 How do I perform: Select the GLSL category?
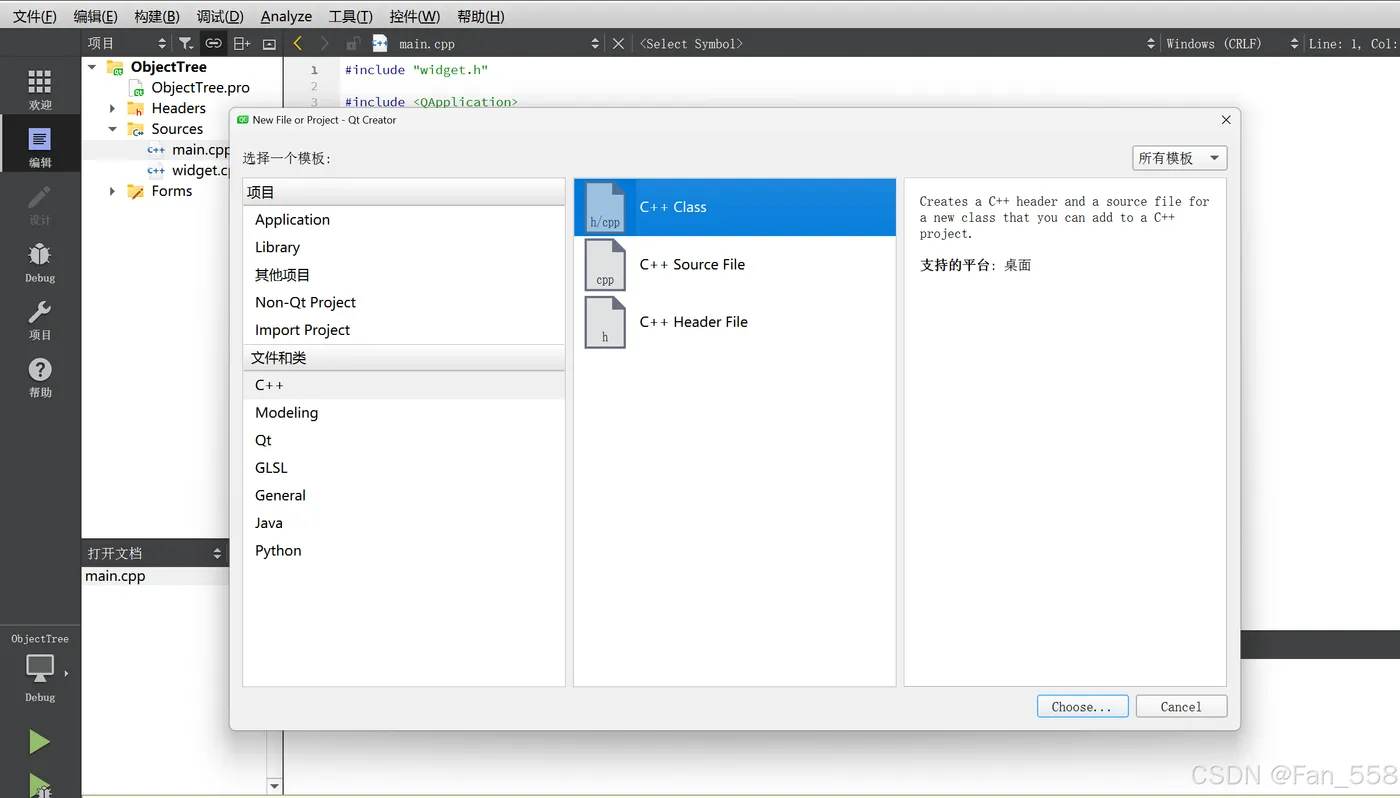pyautogui.click(x=404, y=468)
